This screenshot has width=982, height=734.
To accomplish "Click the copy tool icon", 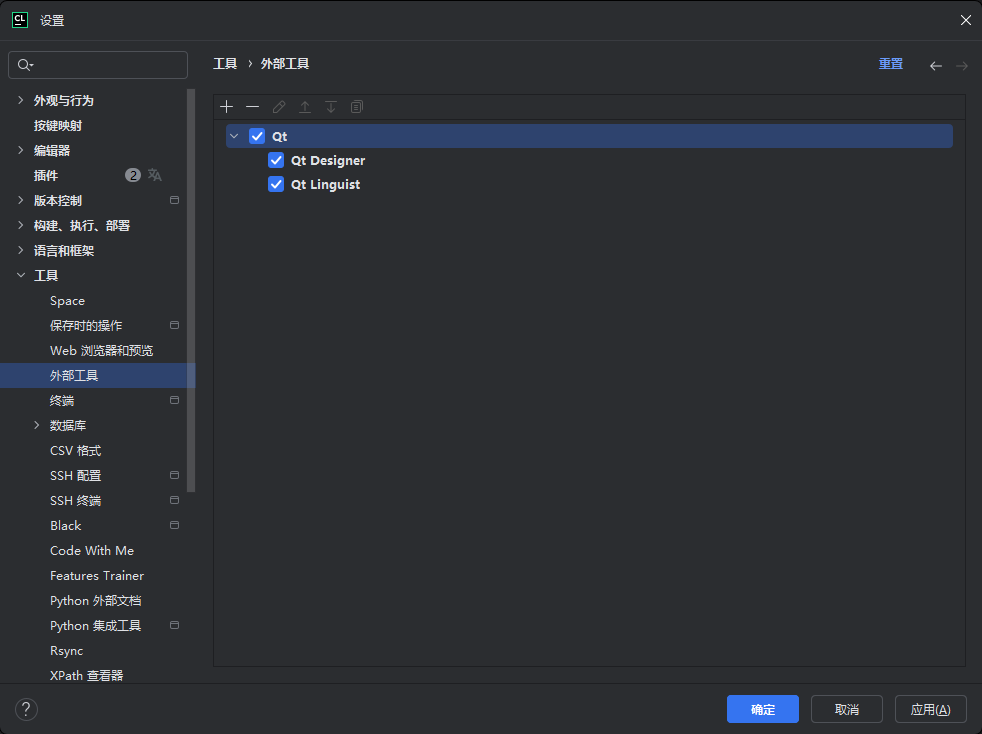I will coord(357,107).
